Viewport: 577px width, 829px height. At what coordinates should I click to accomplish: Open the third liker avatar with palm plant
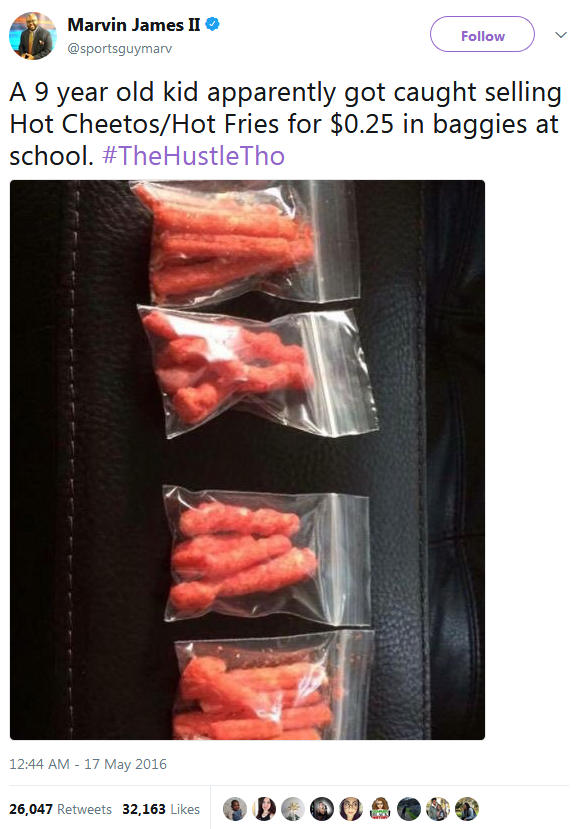(292, 809)
